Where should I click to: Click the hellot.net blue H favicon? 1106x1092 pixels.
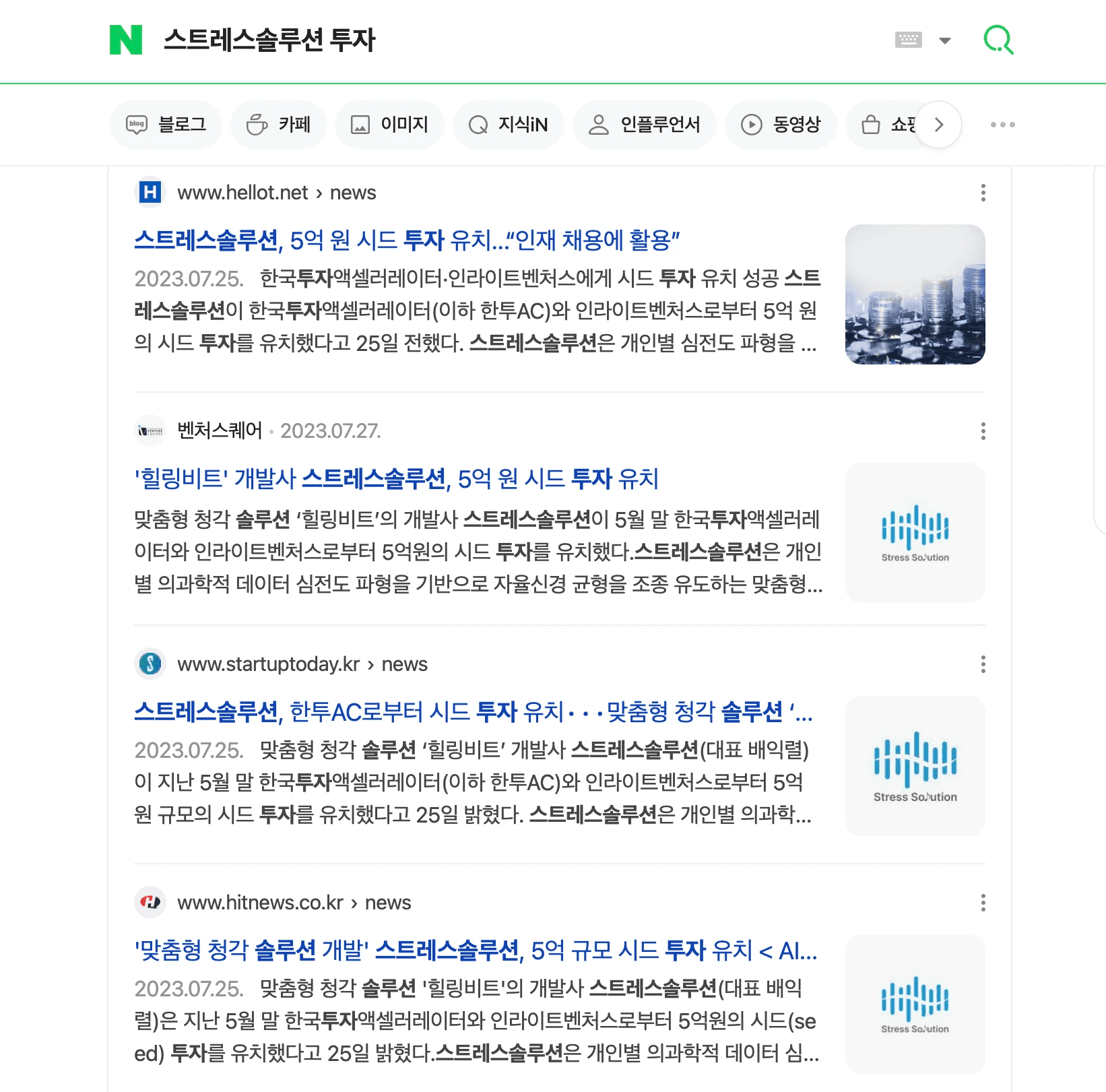(x=150, y=193)
